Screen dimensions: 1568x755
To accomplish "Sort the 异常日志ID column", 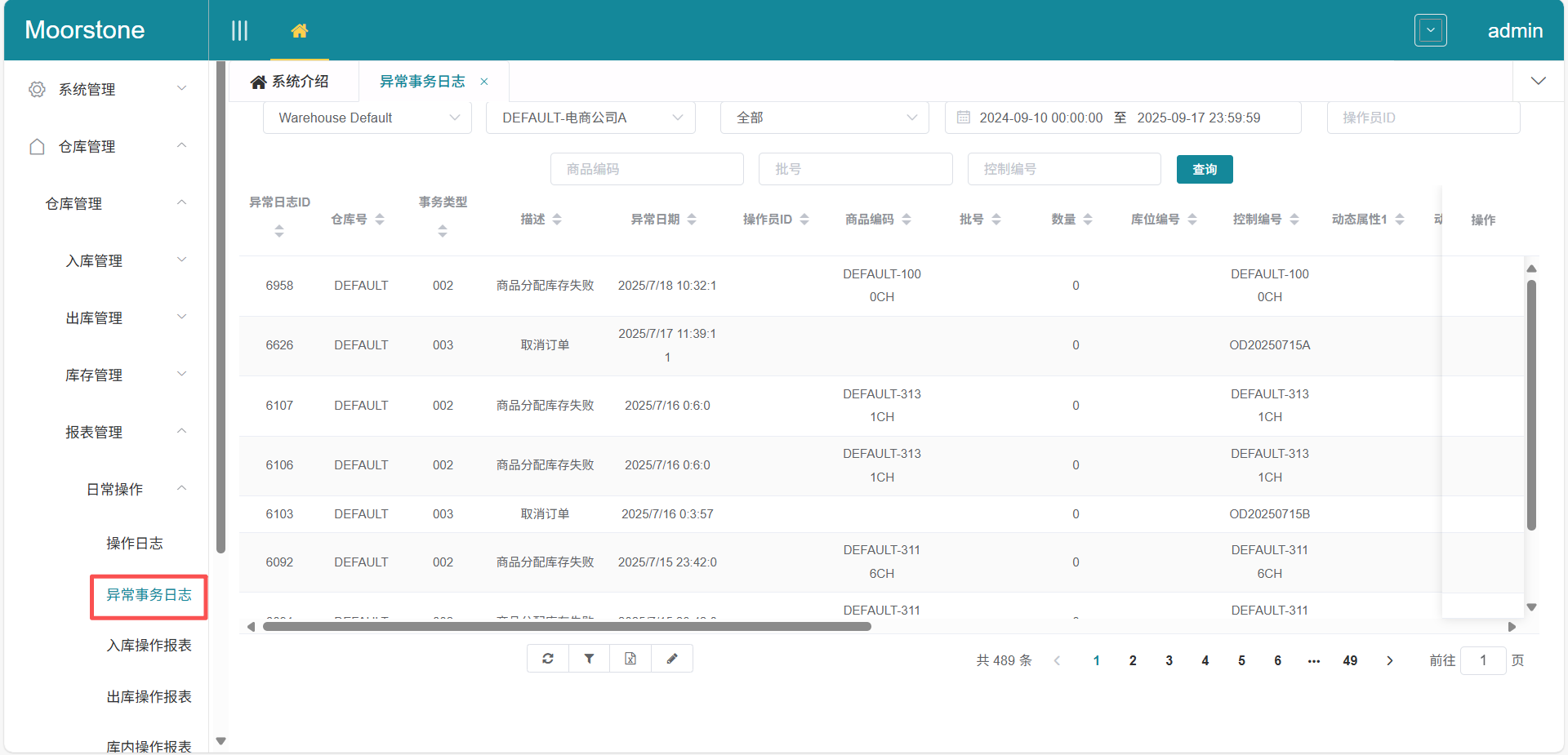I will tap(279, 231).
